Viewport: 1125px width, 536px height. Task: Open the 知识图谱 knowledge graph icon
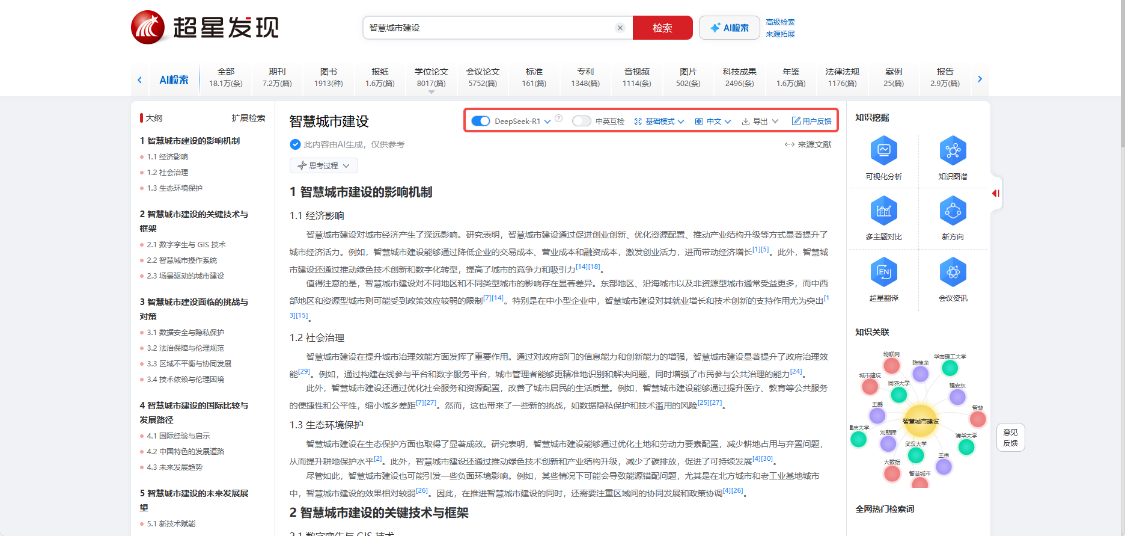coord(952,152)
